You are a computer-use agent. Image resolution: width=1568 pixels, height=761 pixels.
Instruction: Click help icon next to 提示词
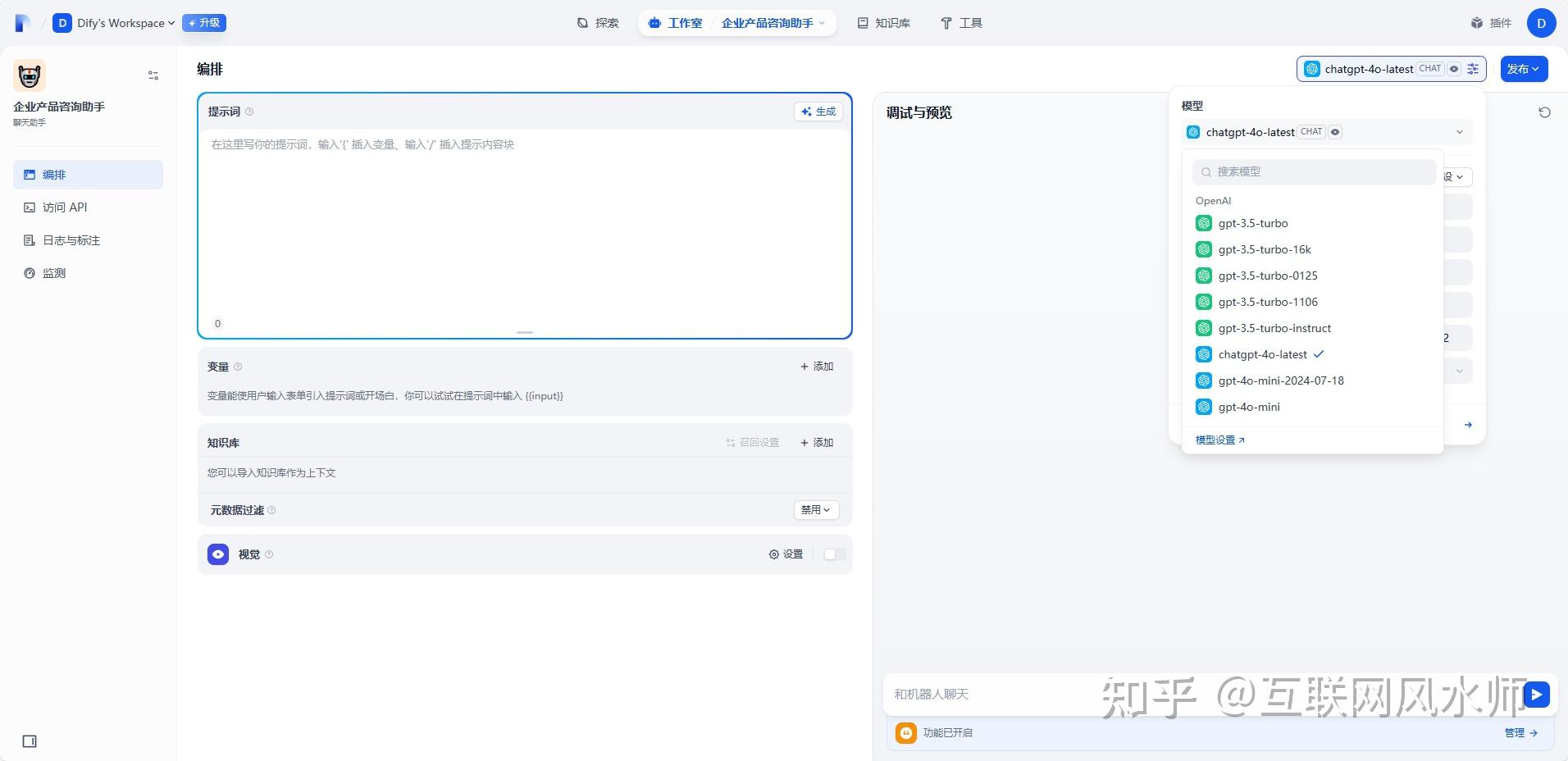point(249,112)
